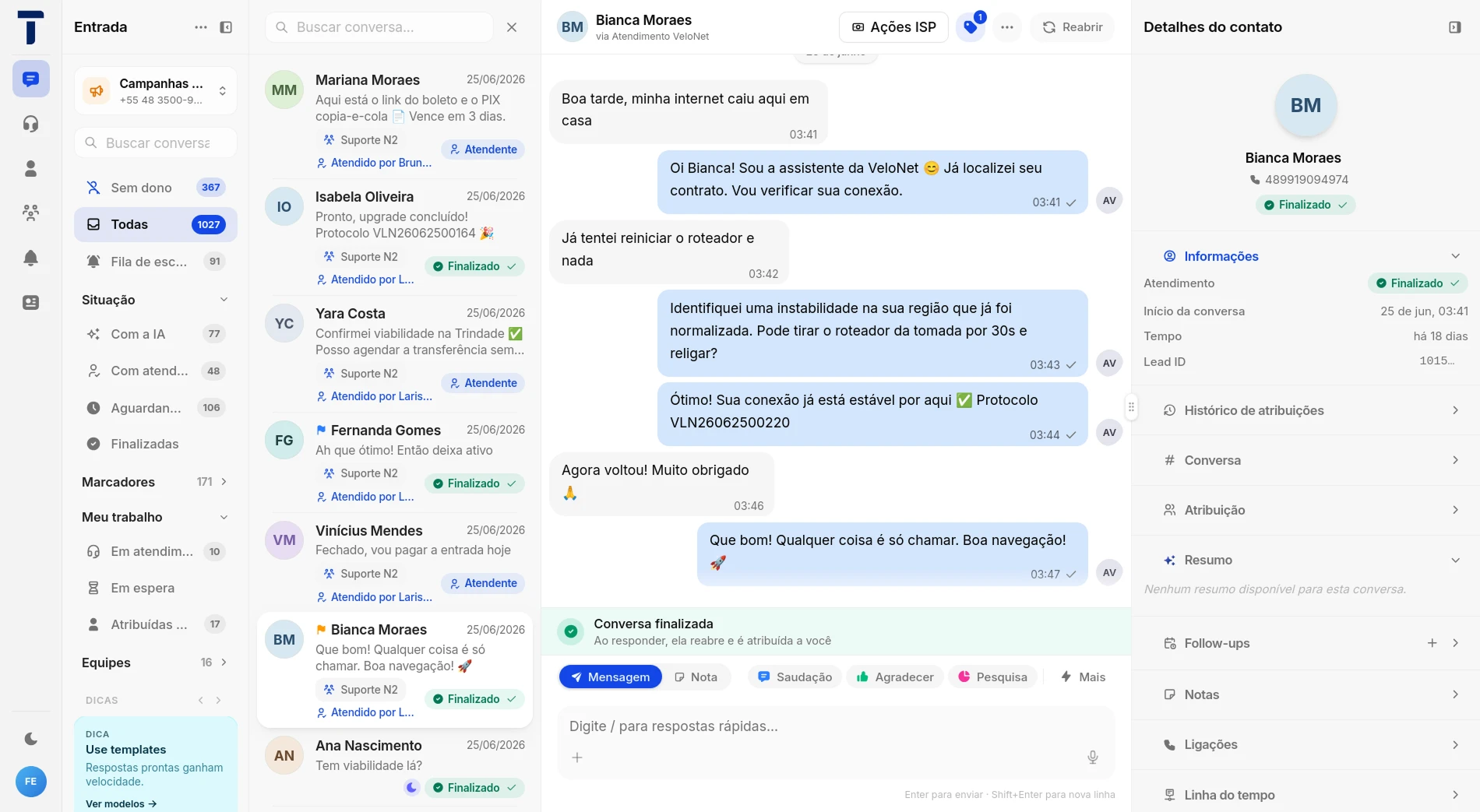Image resolution: width=1480 pixels, height=812 pixels.
Task: Open the Ver modelos link
Action: pyautogui.click(x=122, y=803)
